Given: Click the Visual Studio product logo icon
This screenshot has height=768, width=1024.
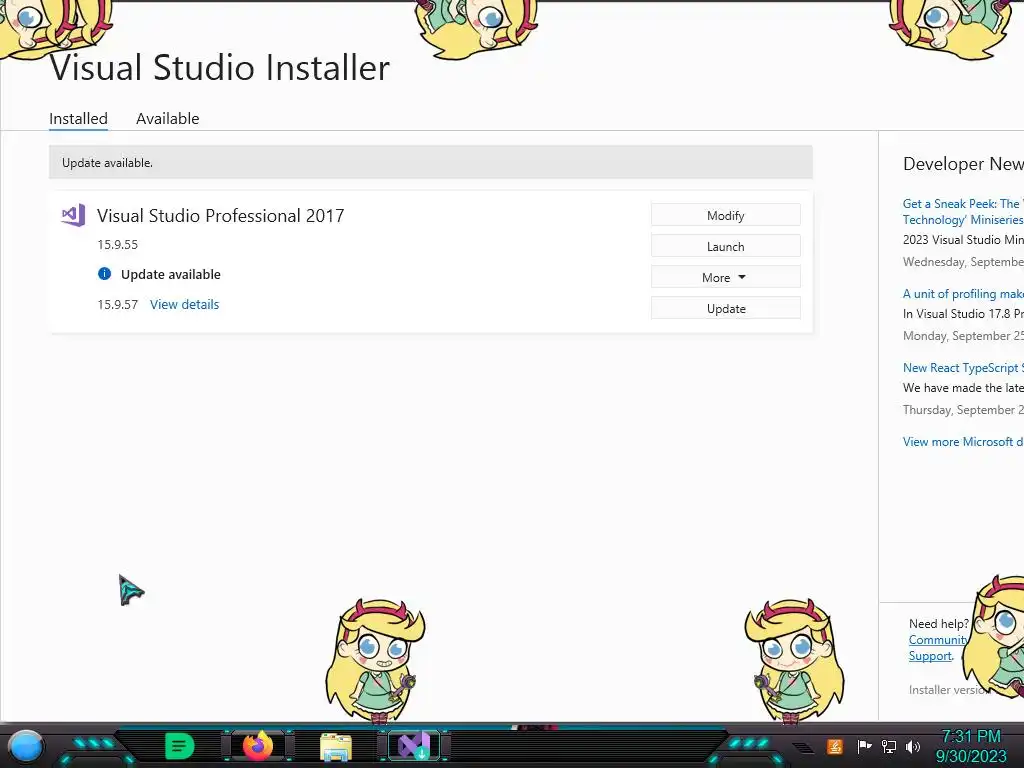Looking at the screenshot, I should pos(73,215).
